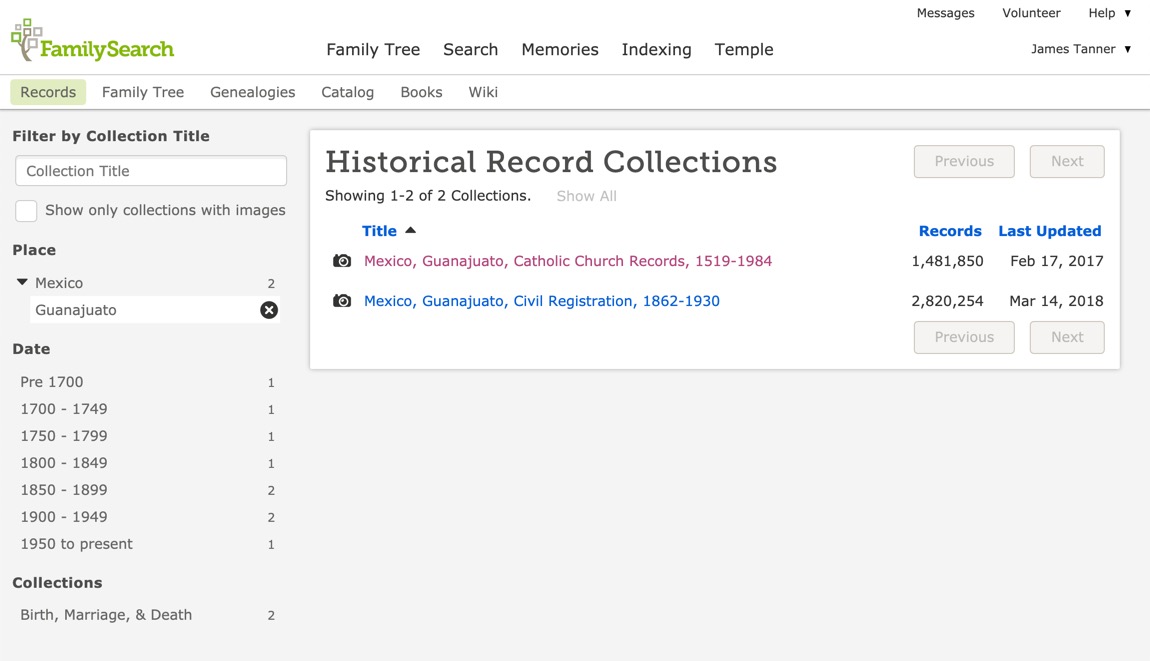
Task: Switch to the Books tab
Action: [x=421, y=92]
